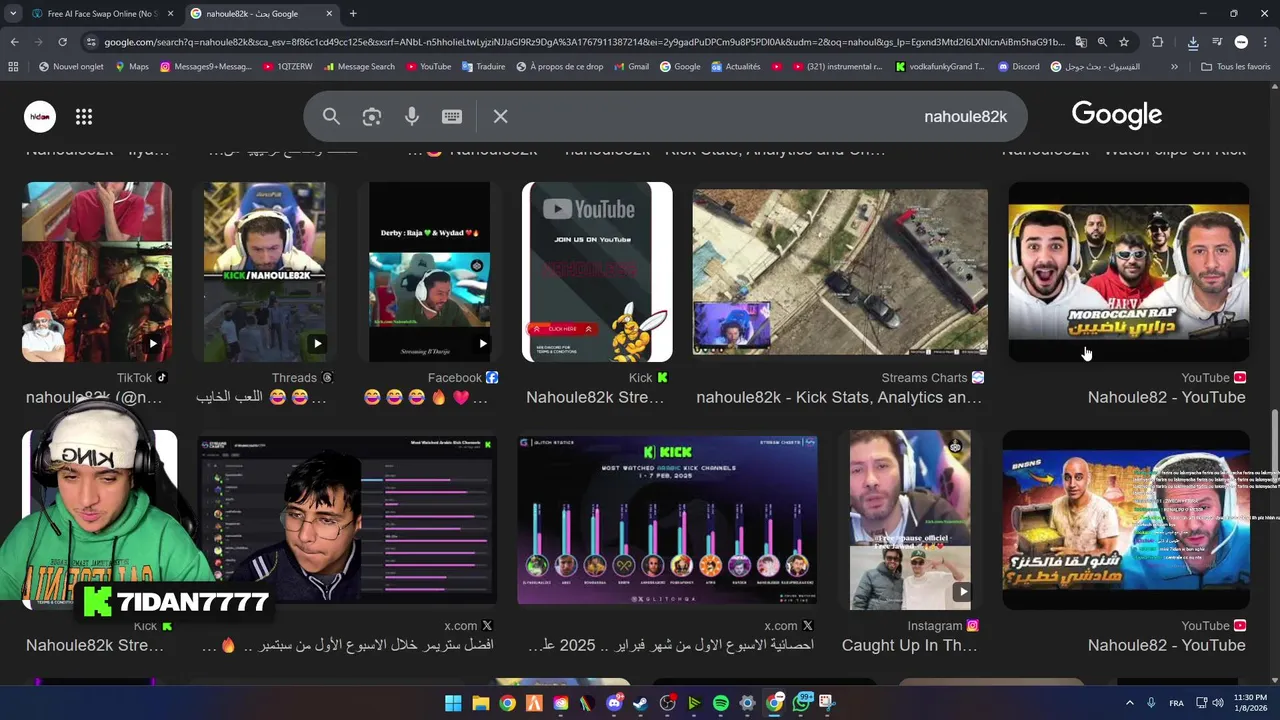Open the Messages9+Messag... bookmark
This screenshot has width=1280, height=720.
coord(206,67)
